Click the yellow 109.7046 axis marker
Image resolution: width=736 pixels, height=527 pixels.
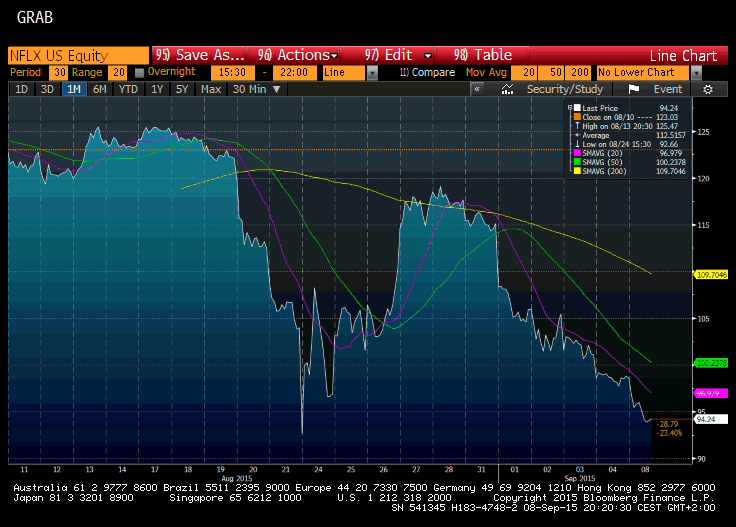pos(711,275)
